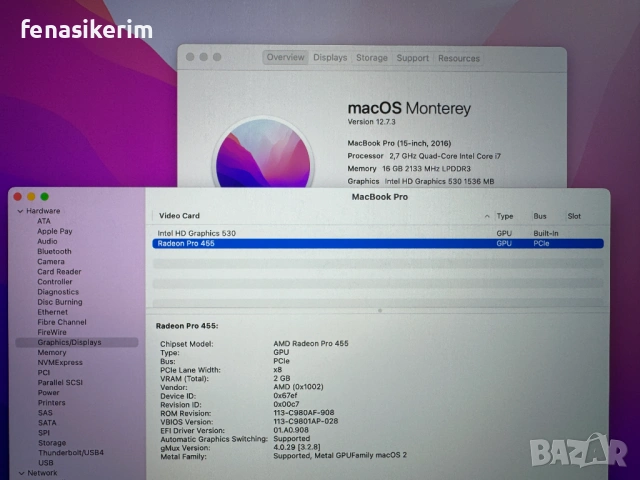Click the gMux Version '4.0.29 [3.2.8]'
This screenshot has height=480, width=640.
point(297,447)
